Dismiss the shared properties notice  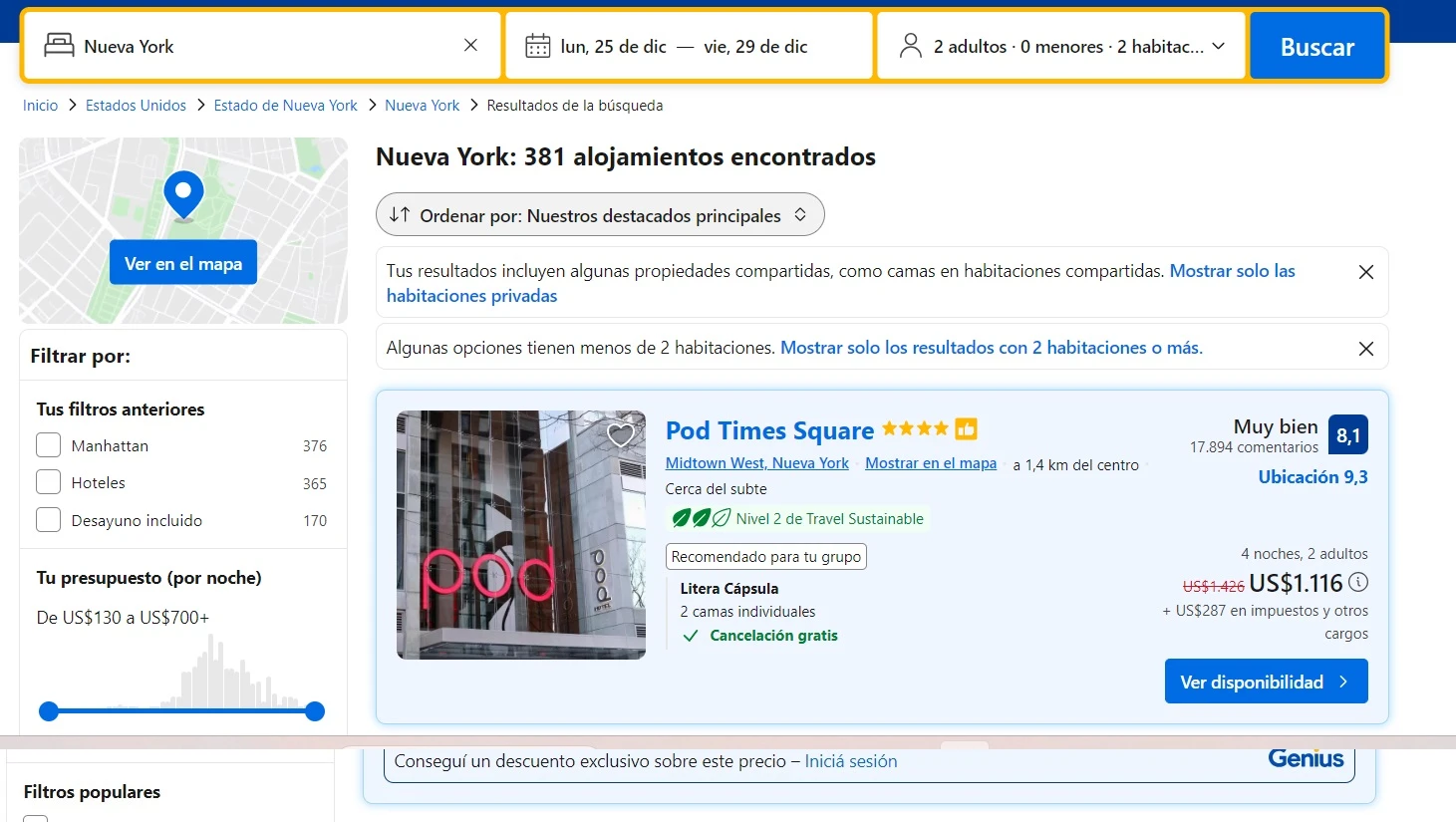pos(1366,272)
